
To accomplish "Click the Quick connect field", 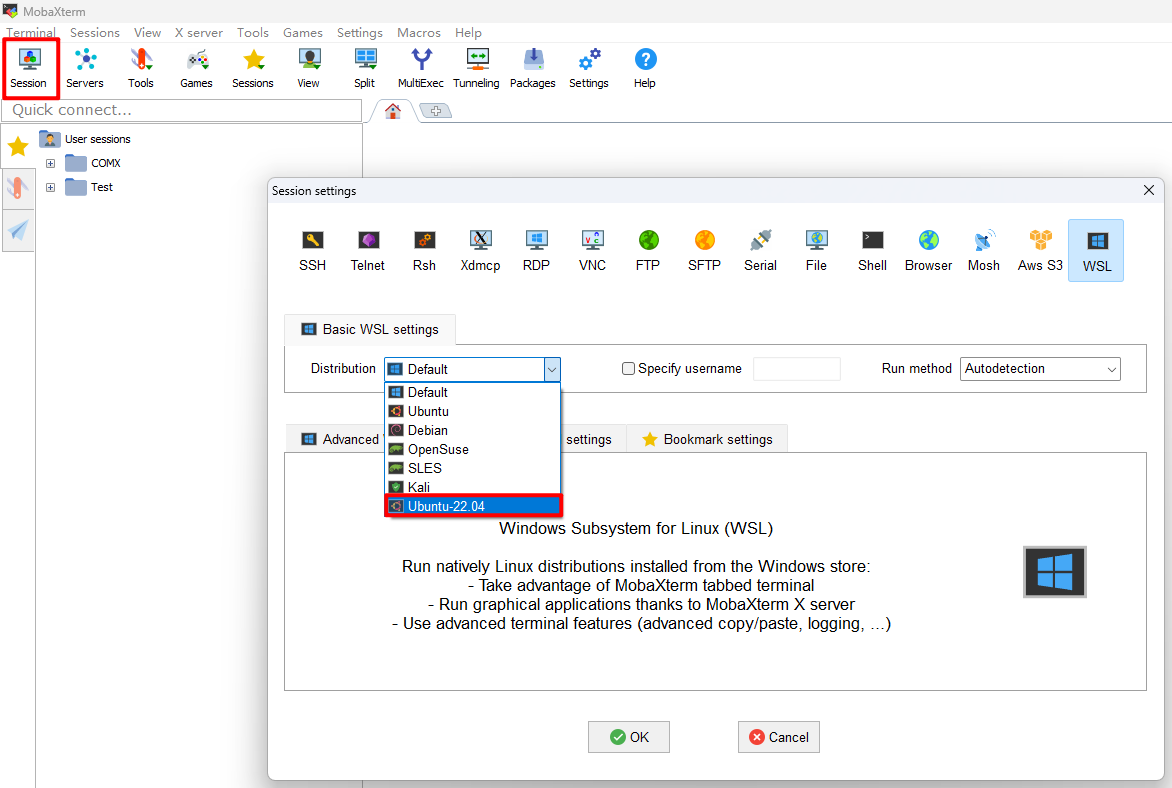I will (x=182, y=110).
